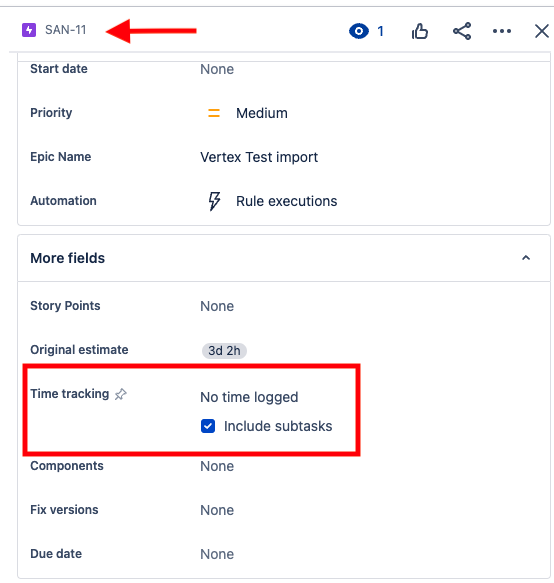Click the Story Points None value
The image size is (554, 583).
point(217,306)
